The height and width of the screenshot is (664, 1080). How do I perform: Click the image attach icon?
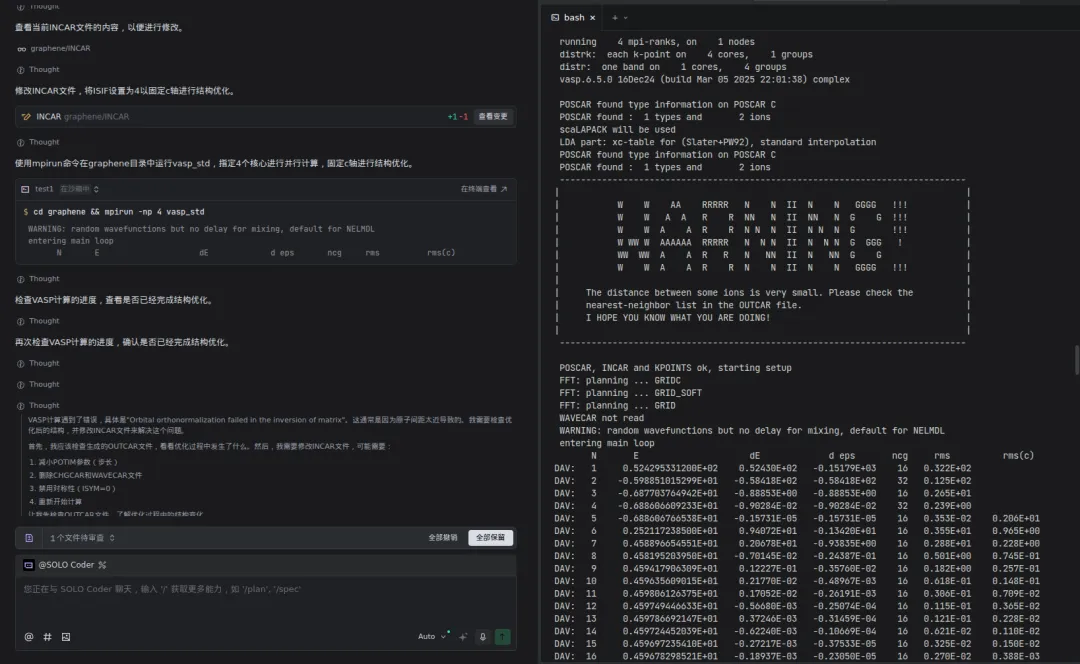coord(66,637)
